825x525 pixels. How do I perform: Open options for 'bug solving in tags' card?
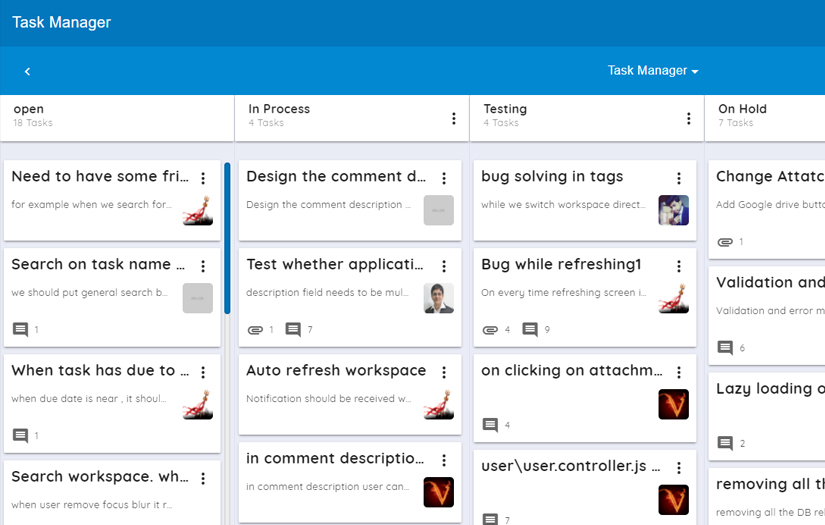coord(679,178)
